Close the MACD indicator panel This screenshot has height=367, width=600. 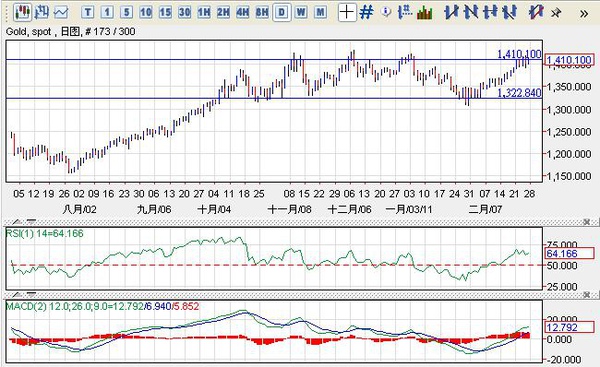[x=586, y=295]
